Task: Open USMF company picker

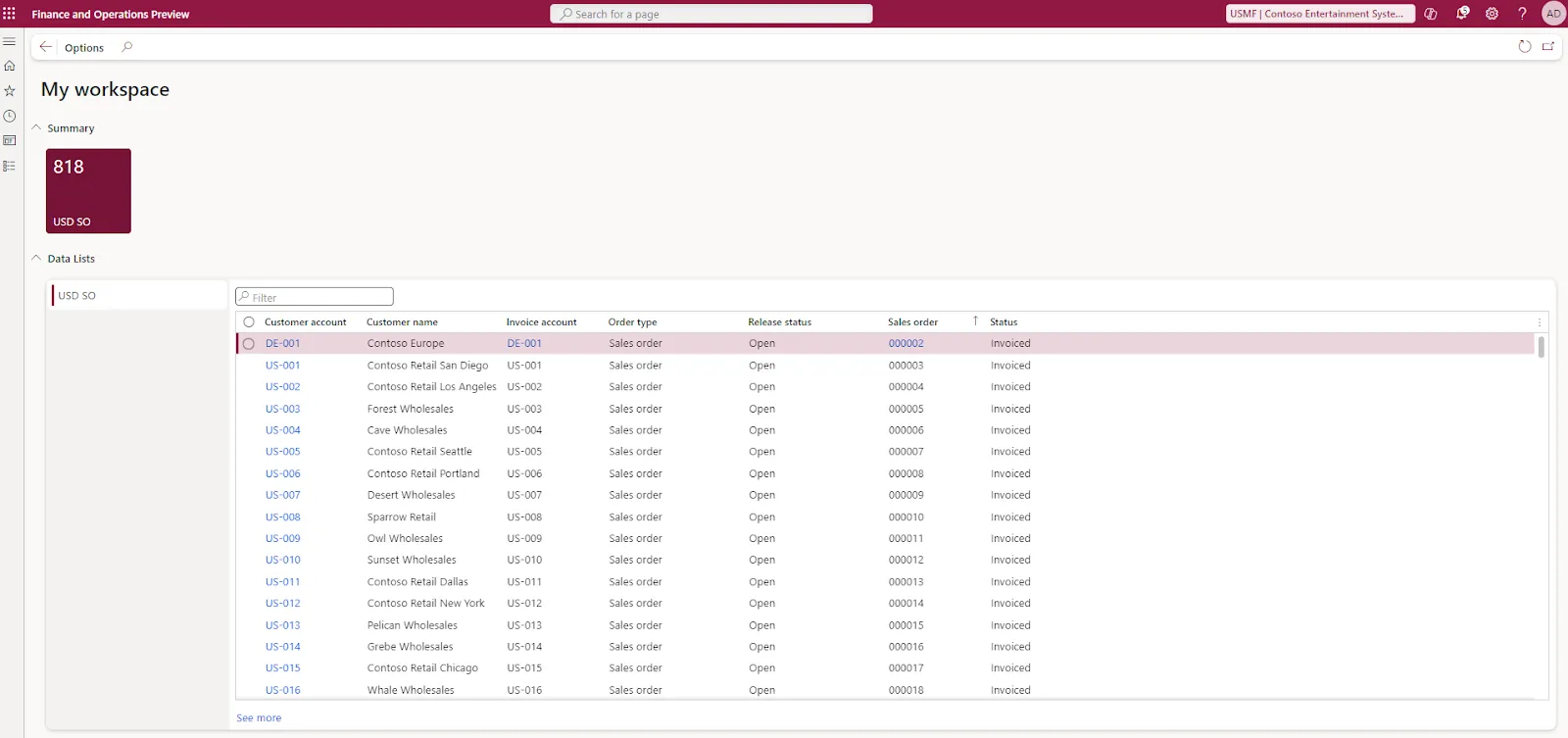Action: [x=1320, y=14]
